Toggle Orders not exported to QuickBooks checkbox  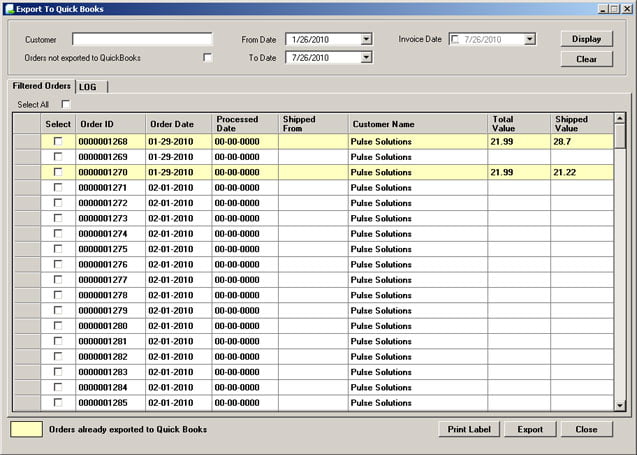(208, 58)
